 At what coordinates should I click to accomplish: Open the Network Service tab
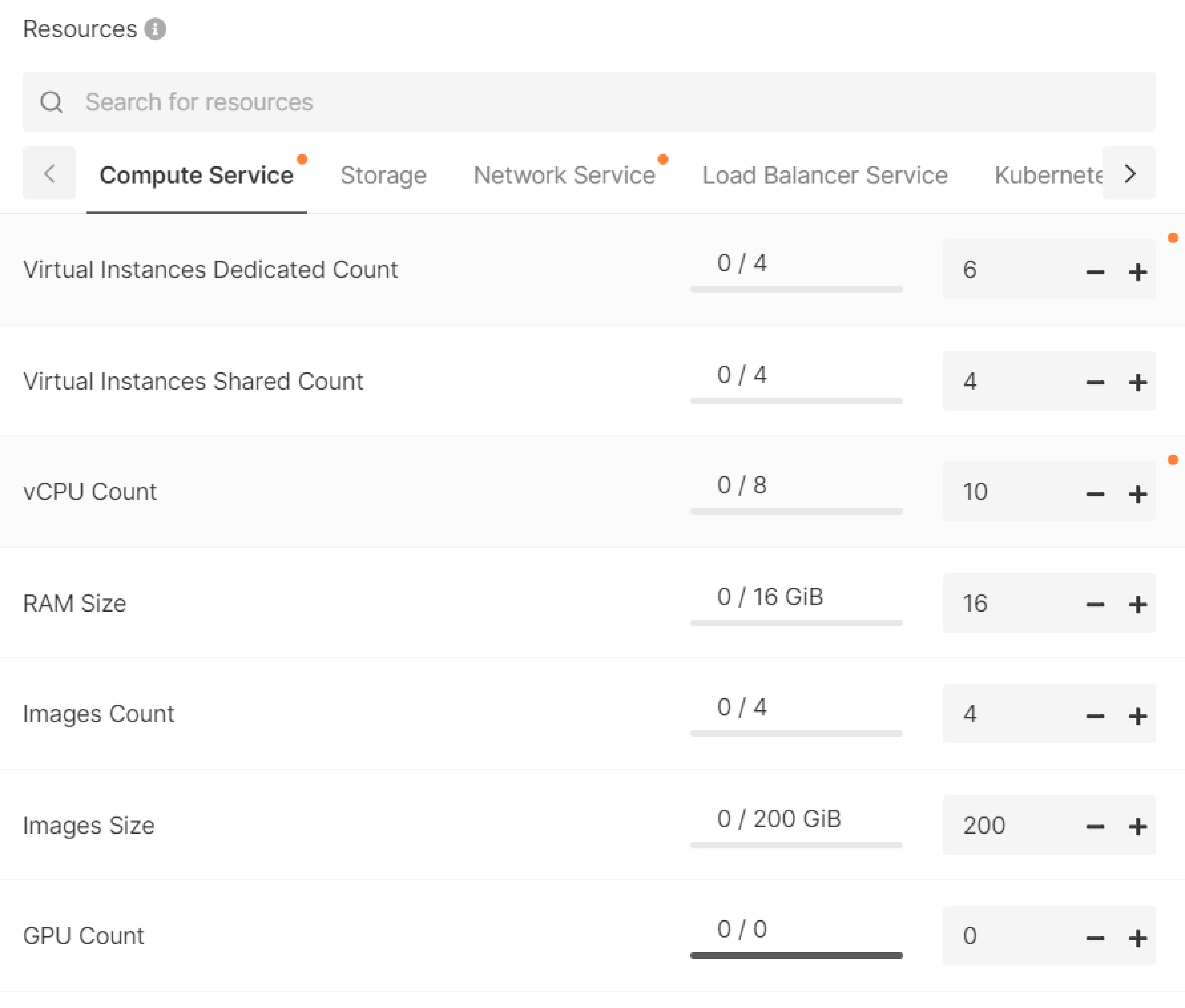pyautogui.click(x=565, y=176)
